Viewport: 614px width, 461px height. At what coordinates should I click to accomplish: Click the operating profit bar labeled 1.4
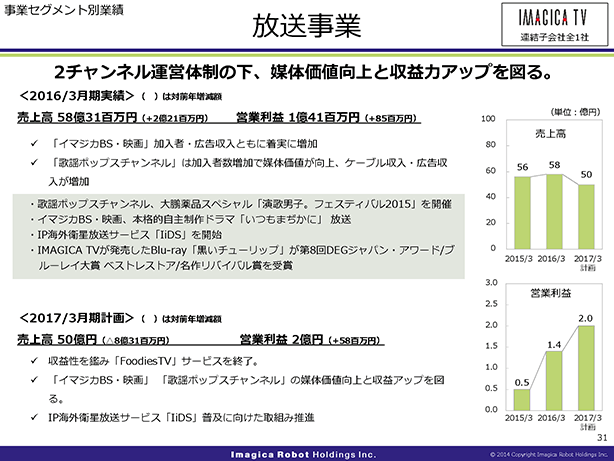coord(554,381)
